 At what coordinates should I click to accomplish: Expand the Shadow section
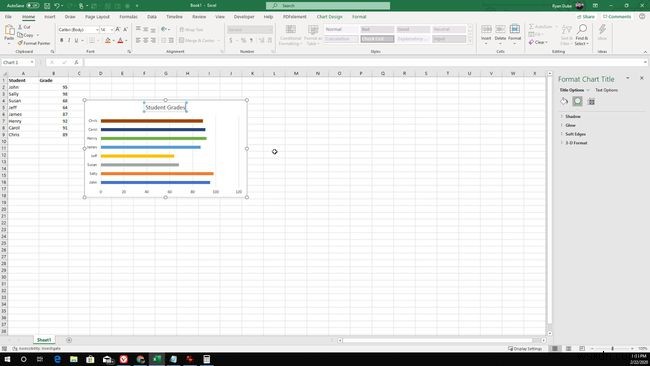point(572,116)
